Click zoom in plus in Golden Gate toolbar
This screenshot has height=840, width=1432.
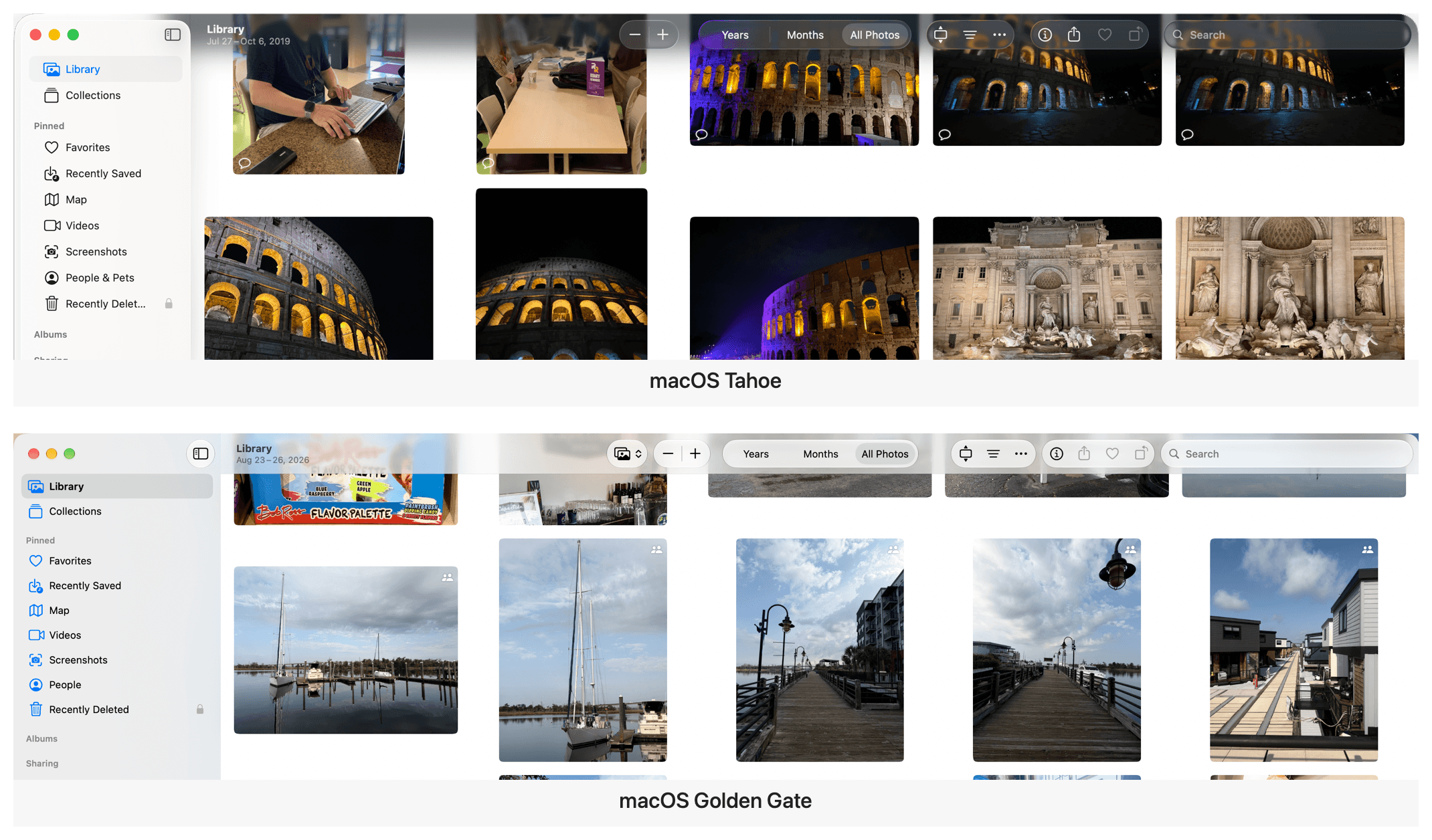click(x=695, y=454)
